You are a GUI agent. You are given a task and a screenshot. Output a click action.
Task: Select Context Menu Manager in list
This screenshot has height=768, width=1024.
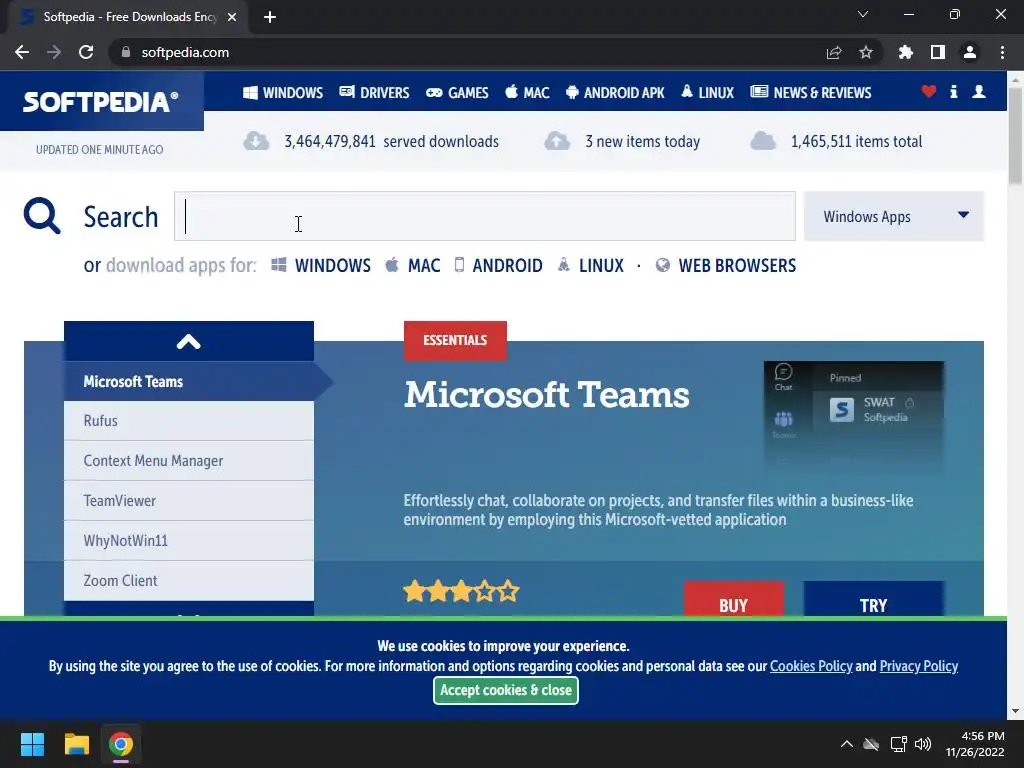(189, 461)
